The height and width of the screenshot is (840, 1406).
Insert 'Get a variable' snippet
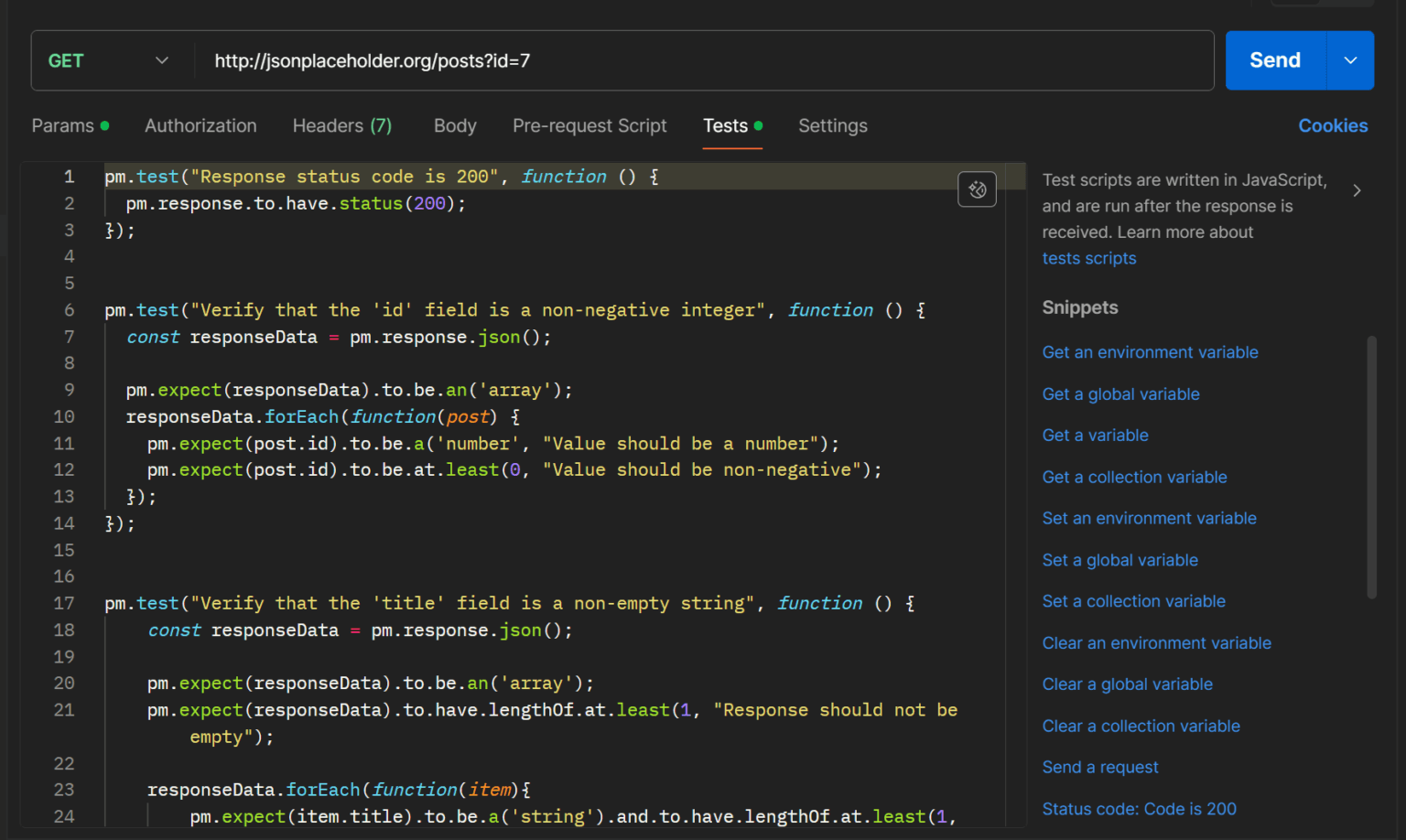pos(1095,436)
